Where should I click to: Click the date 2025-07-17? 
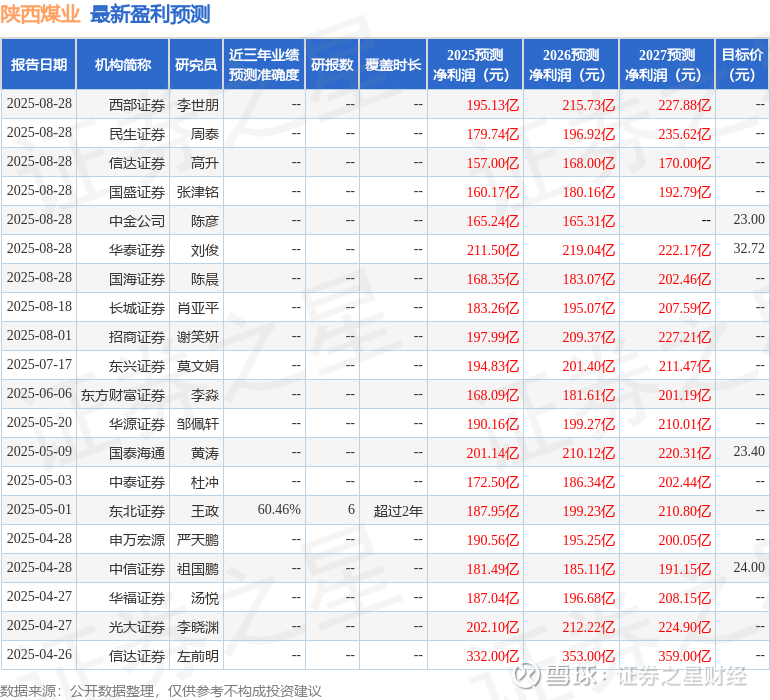pos(39,364)
